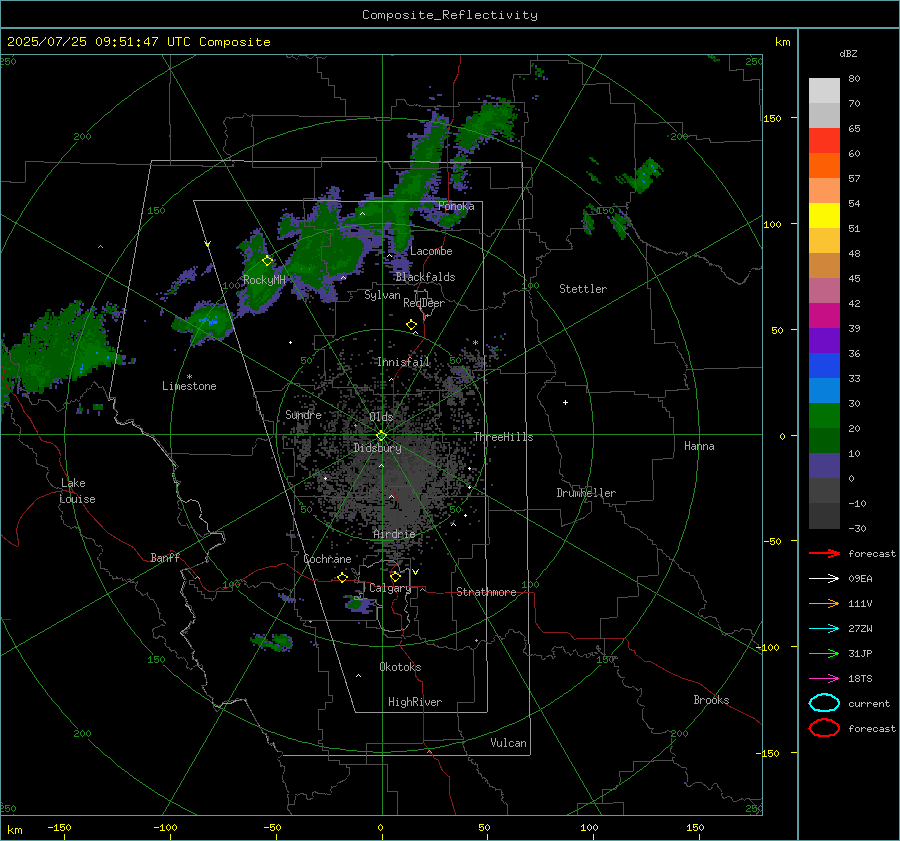This screenshot has height=841, width=900.
Task: Click the Sundre label
Action: tap(303, 415)
